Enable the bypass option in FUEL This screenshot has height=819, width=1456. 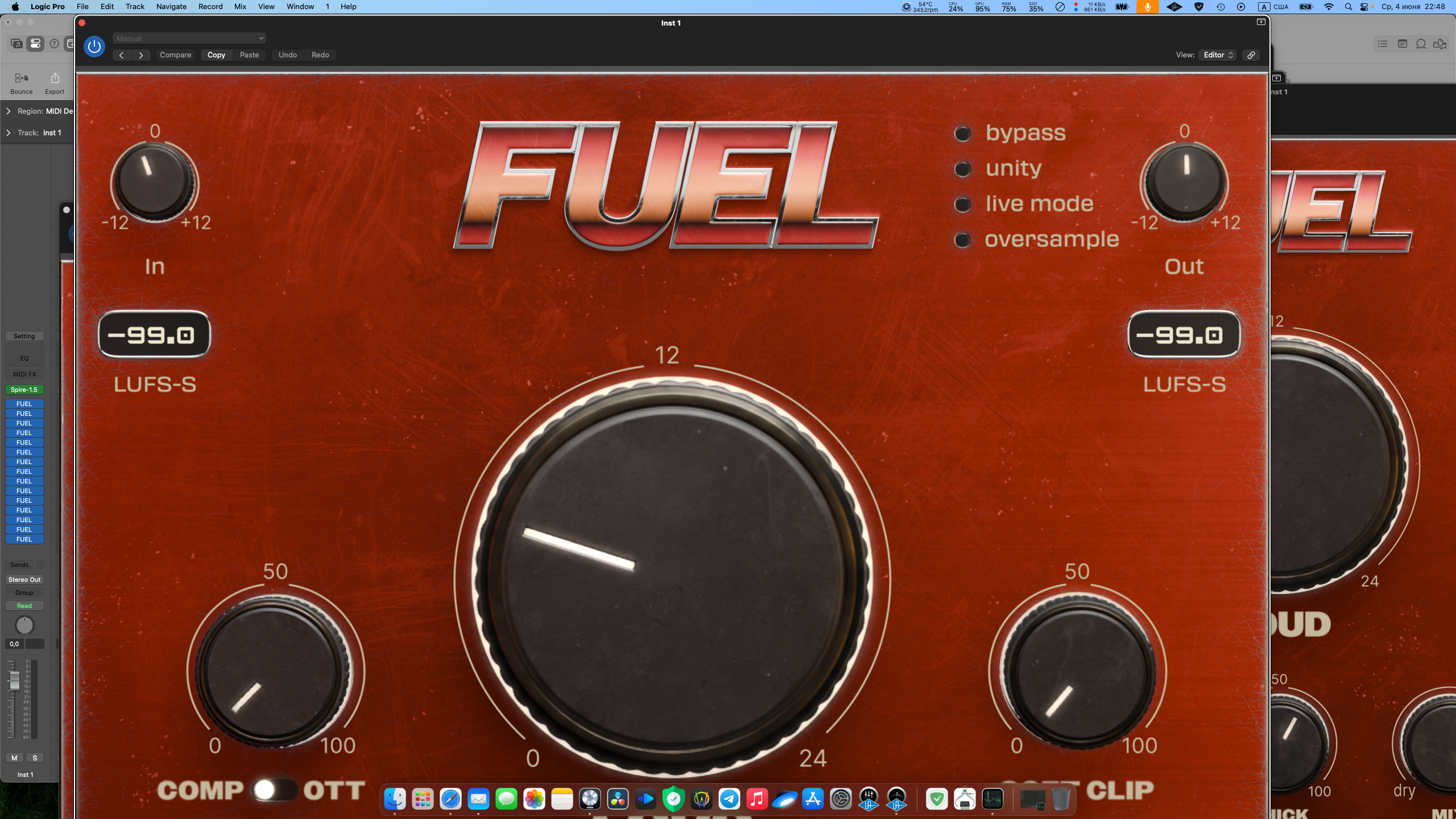(x=962, y=134)
